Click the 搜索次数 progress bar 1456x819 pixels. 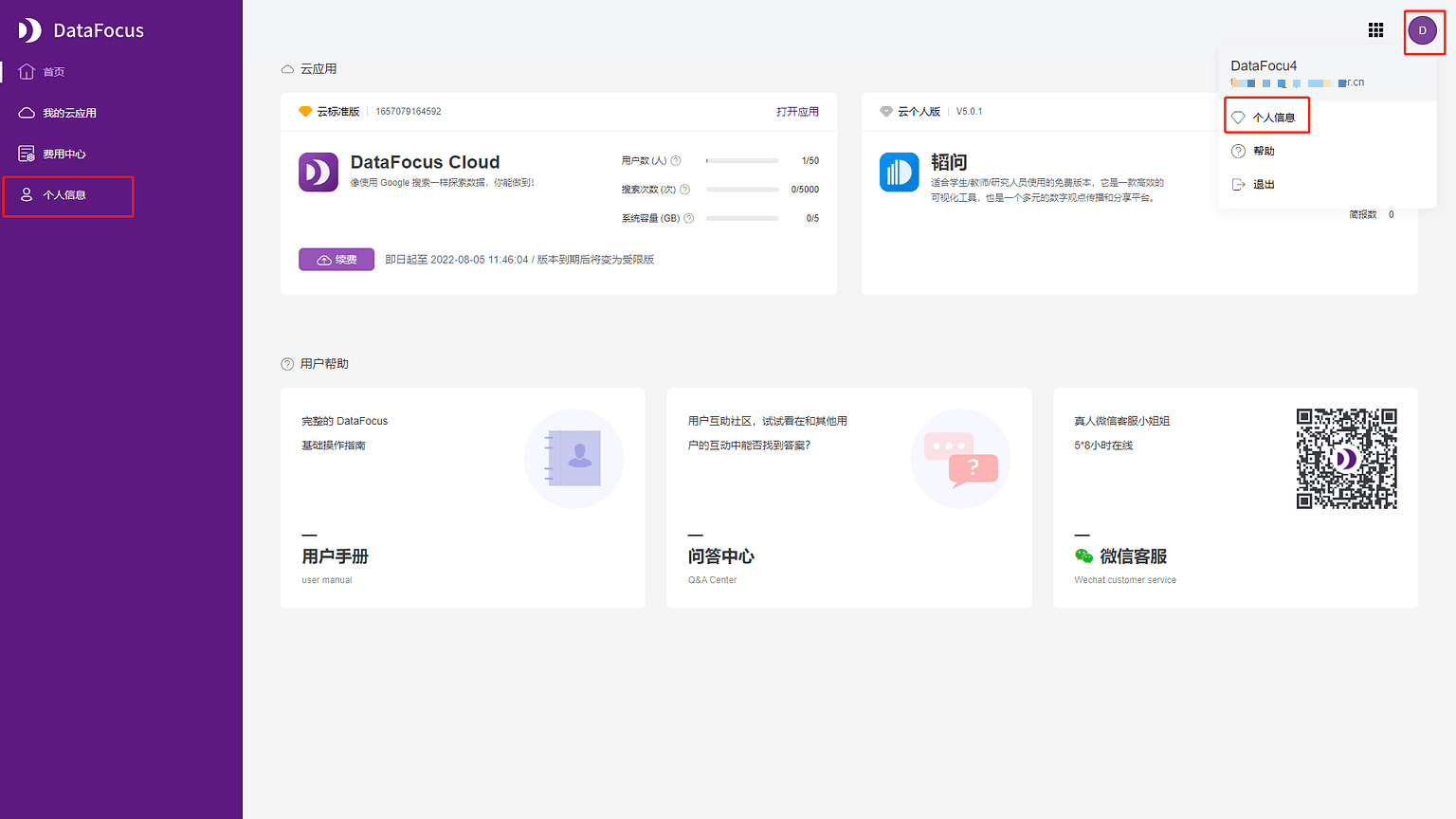pos(742,190)
